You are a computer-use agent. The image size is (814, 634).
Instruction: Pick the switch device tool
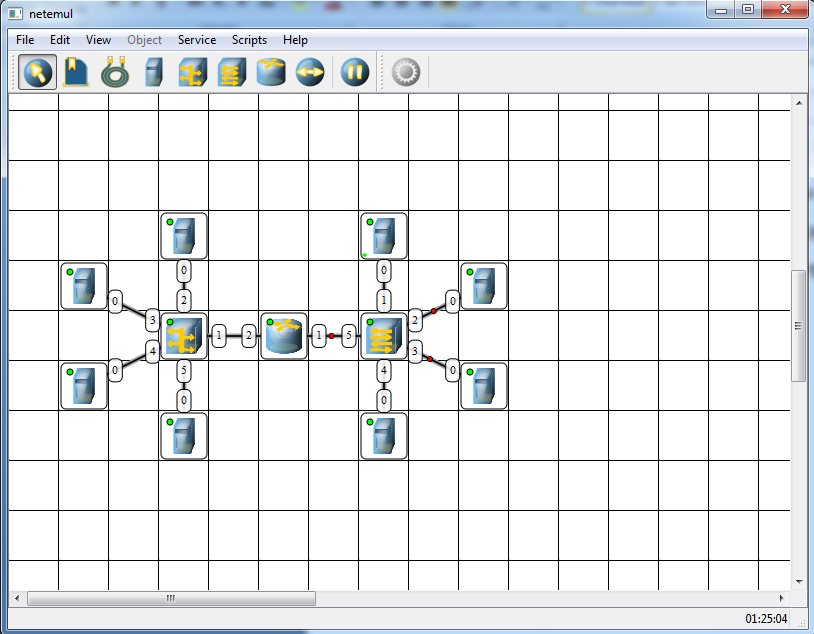pos(232,72)
